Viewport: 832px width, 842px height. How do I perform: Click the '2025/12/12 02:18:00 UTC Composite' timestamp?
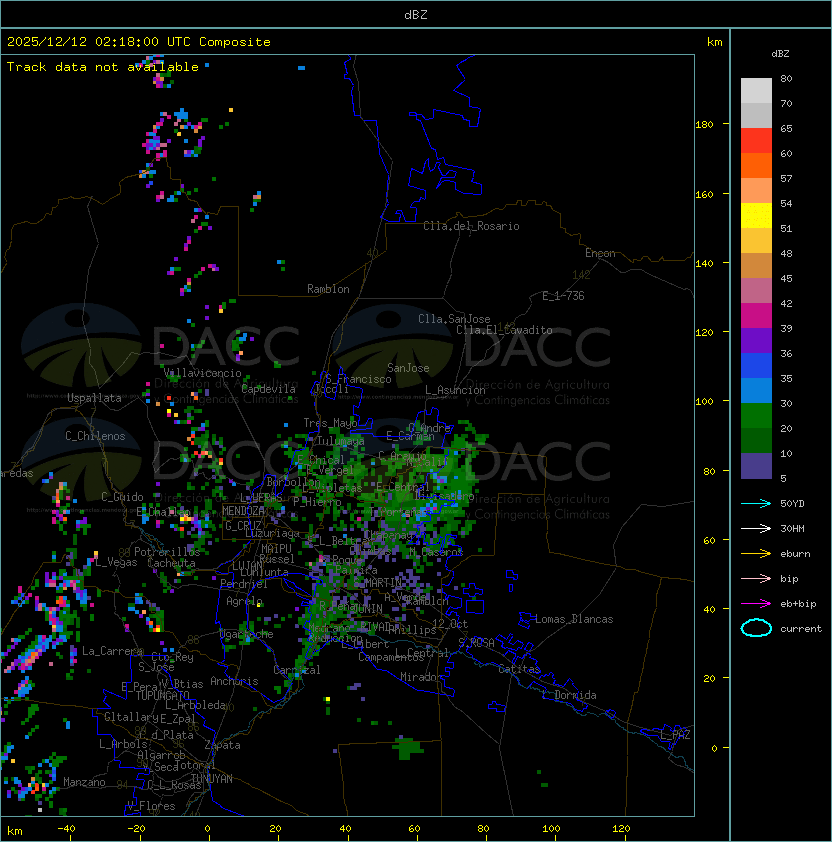click(139, 42)
